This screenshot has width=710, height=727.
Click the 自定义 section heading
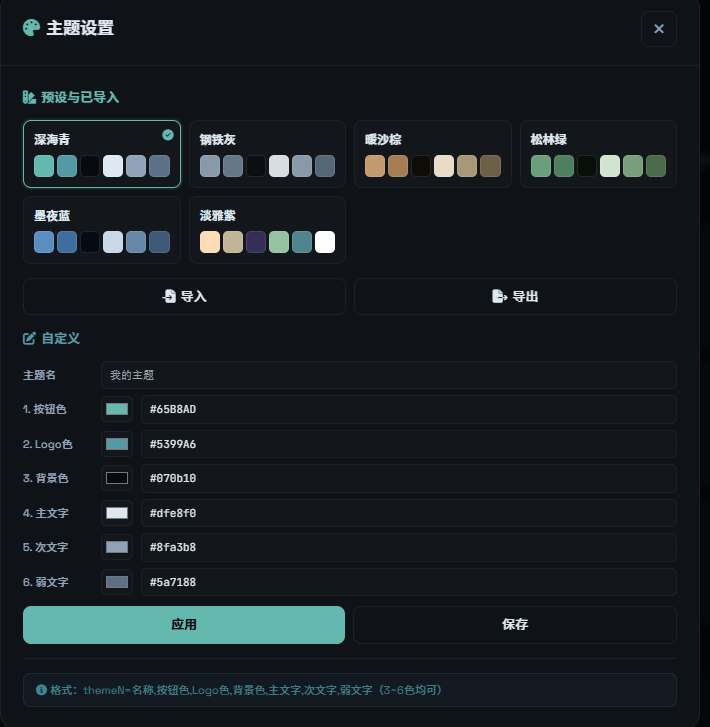61,338
